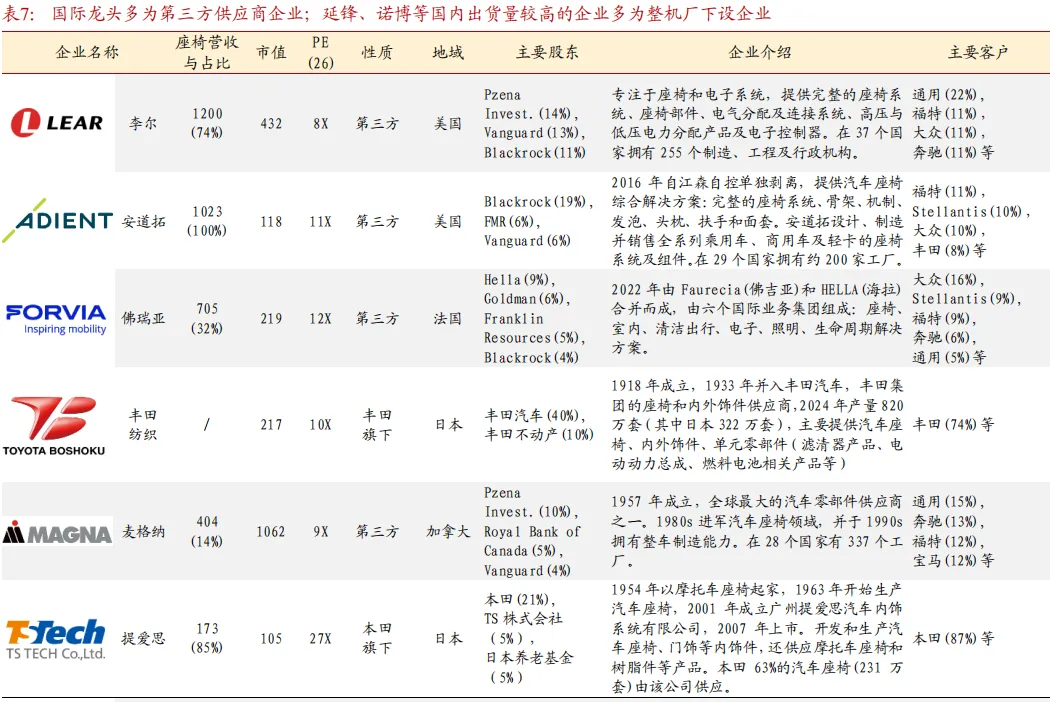Click the 企业名称 column header

point(87,52)
